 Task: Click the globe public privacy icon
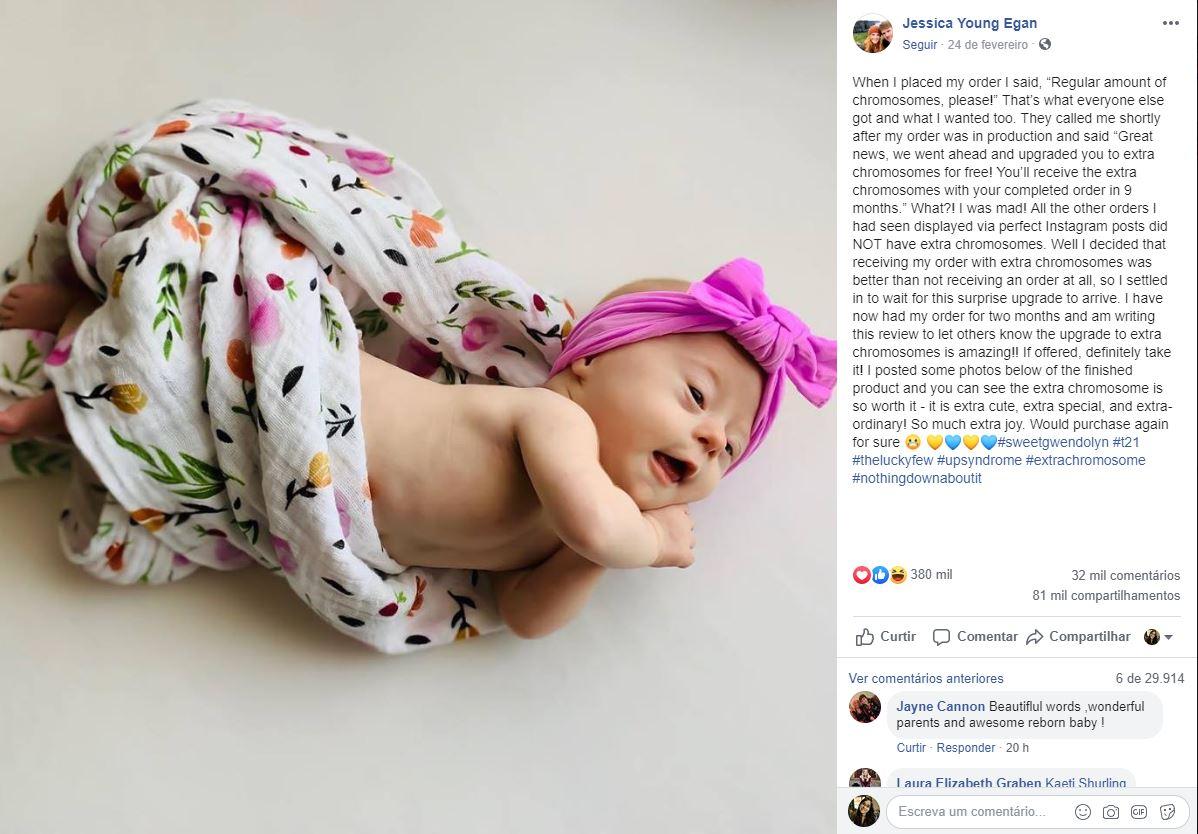tap(1044, 44)
